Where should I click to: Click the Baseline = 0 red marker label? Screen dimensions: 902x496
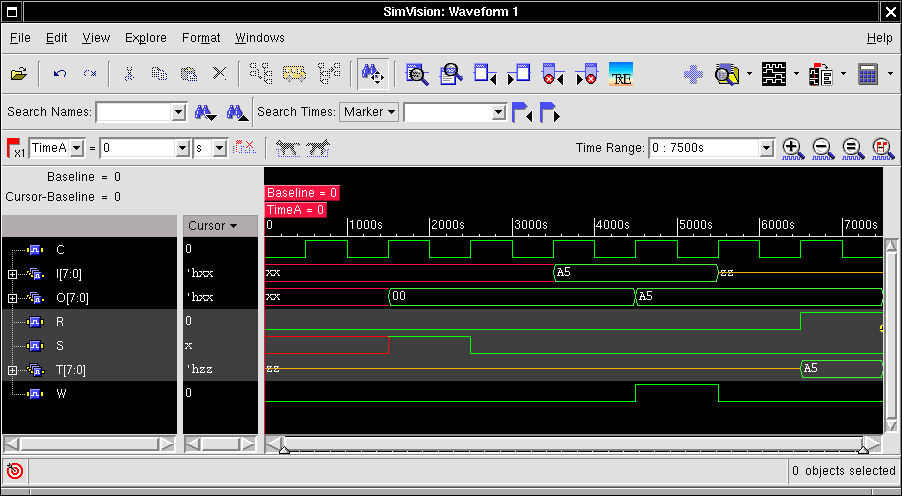302,193
